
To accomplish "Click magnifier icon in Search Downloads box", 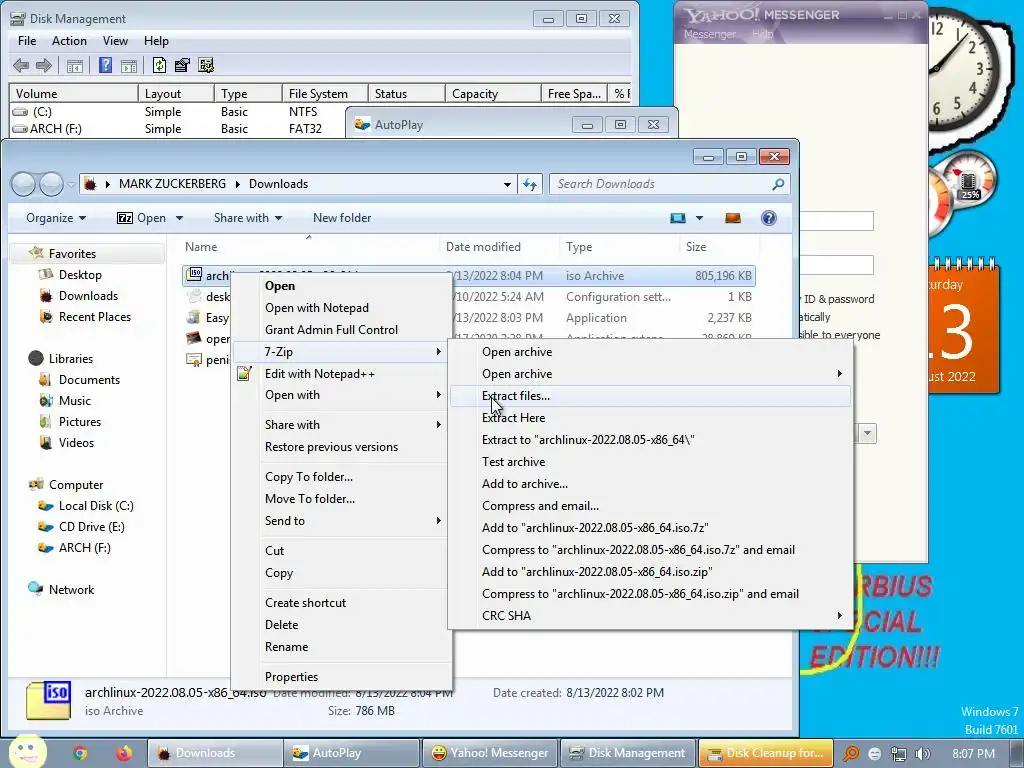I will [778, 184].
